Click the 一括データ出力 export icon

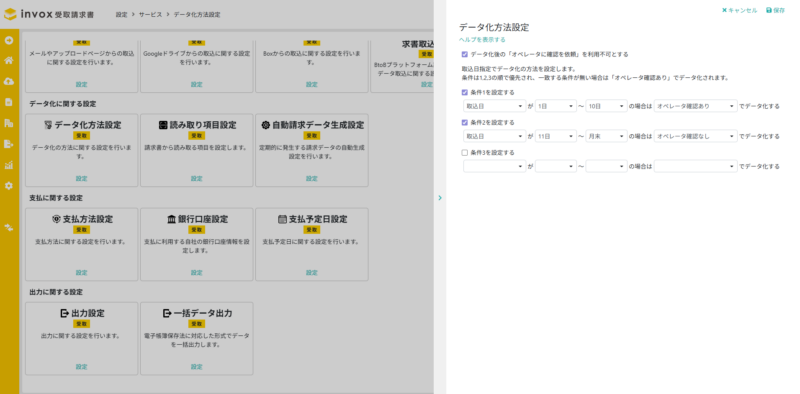167,313
